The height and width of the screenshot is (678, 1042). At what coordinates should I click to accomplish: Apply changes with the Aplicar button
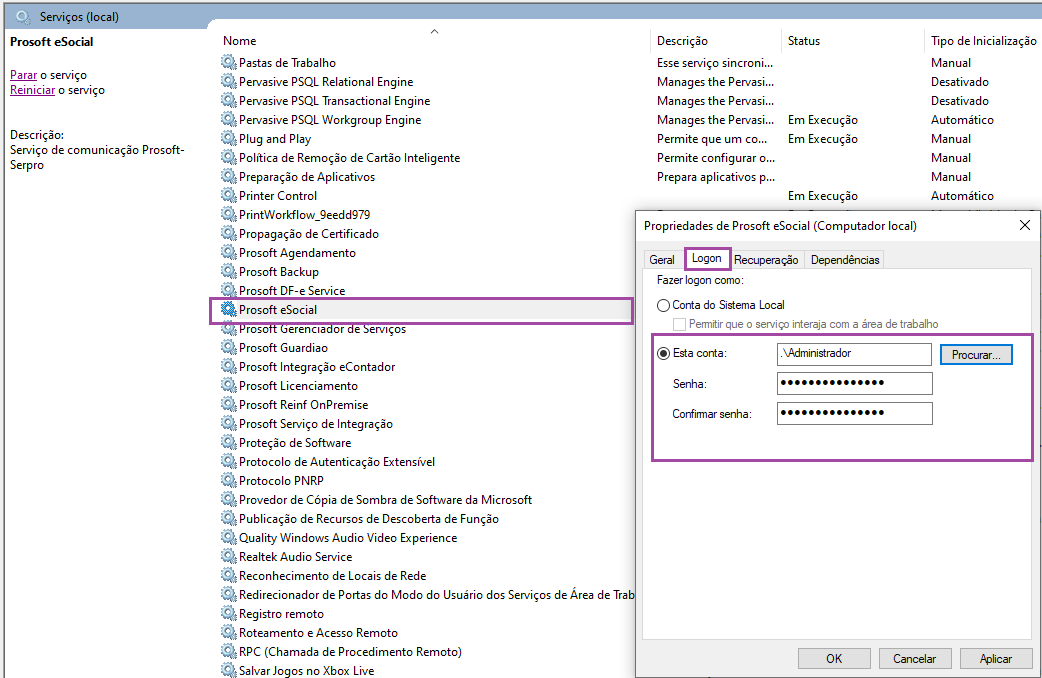[x=995, y=659]
